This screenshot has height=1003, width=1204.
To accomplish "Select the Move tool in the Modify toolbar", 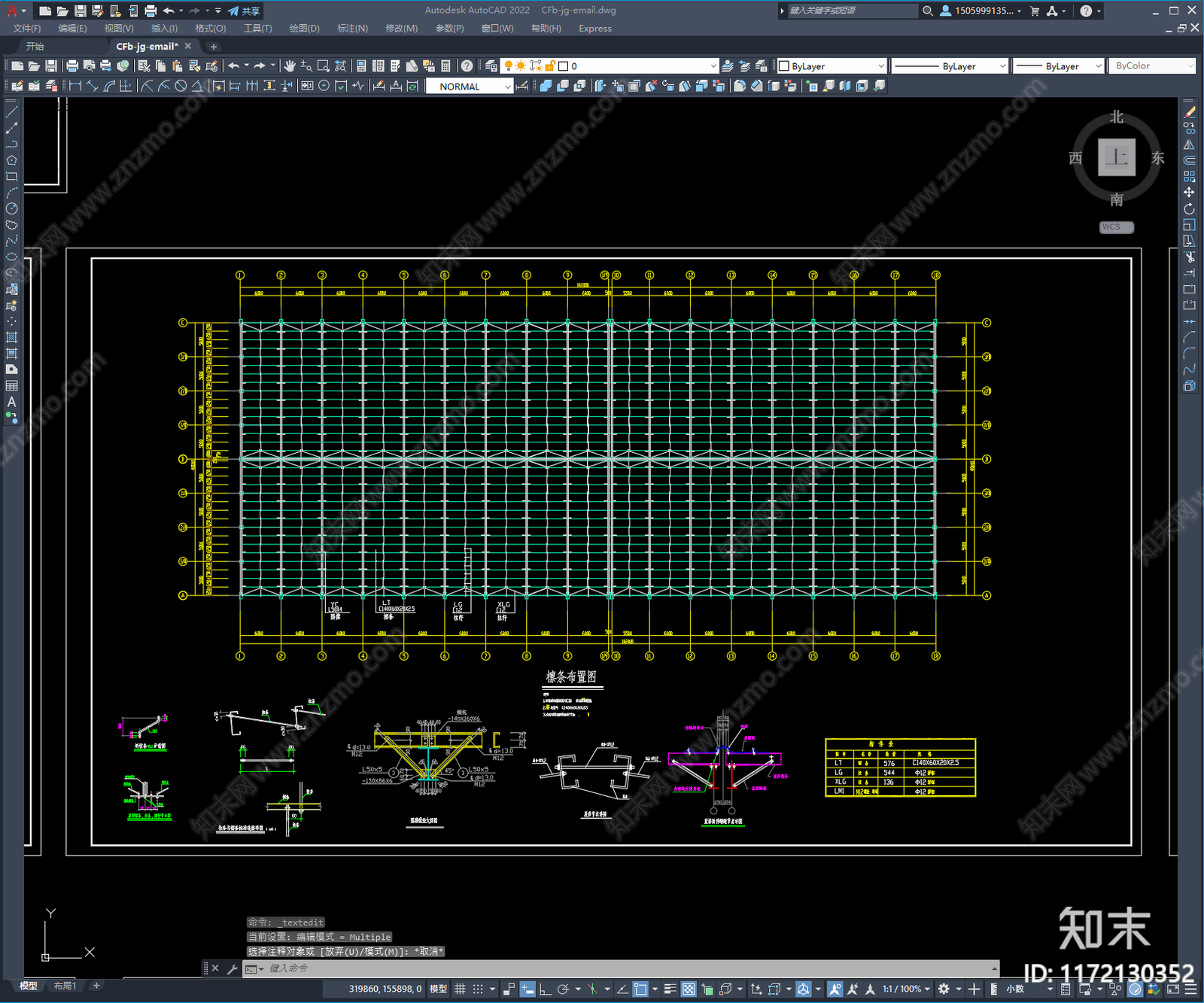I will click(1189, 193).
